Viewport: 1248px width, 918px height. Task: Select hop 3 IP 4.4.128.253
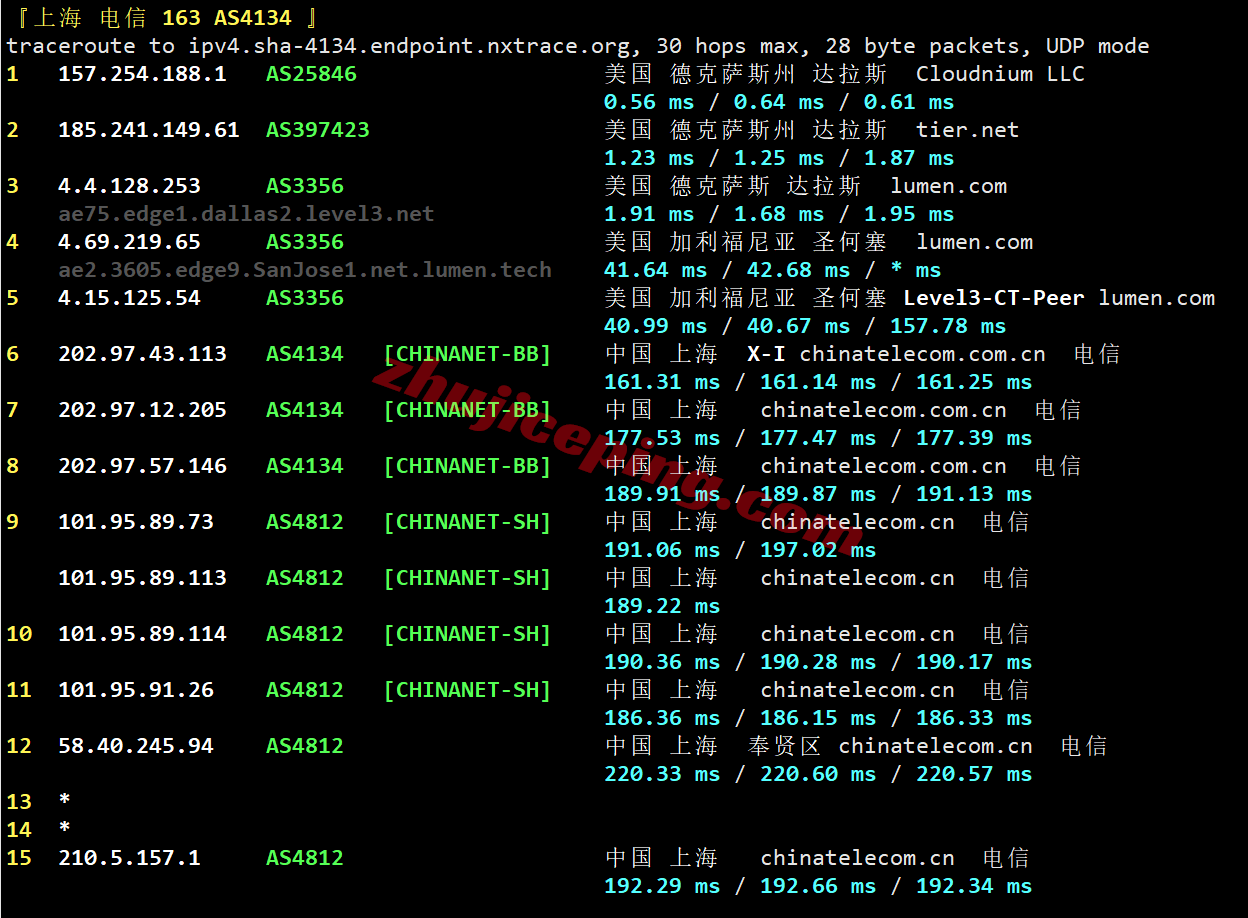point(129,186)
